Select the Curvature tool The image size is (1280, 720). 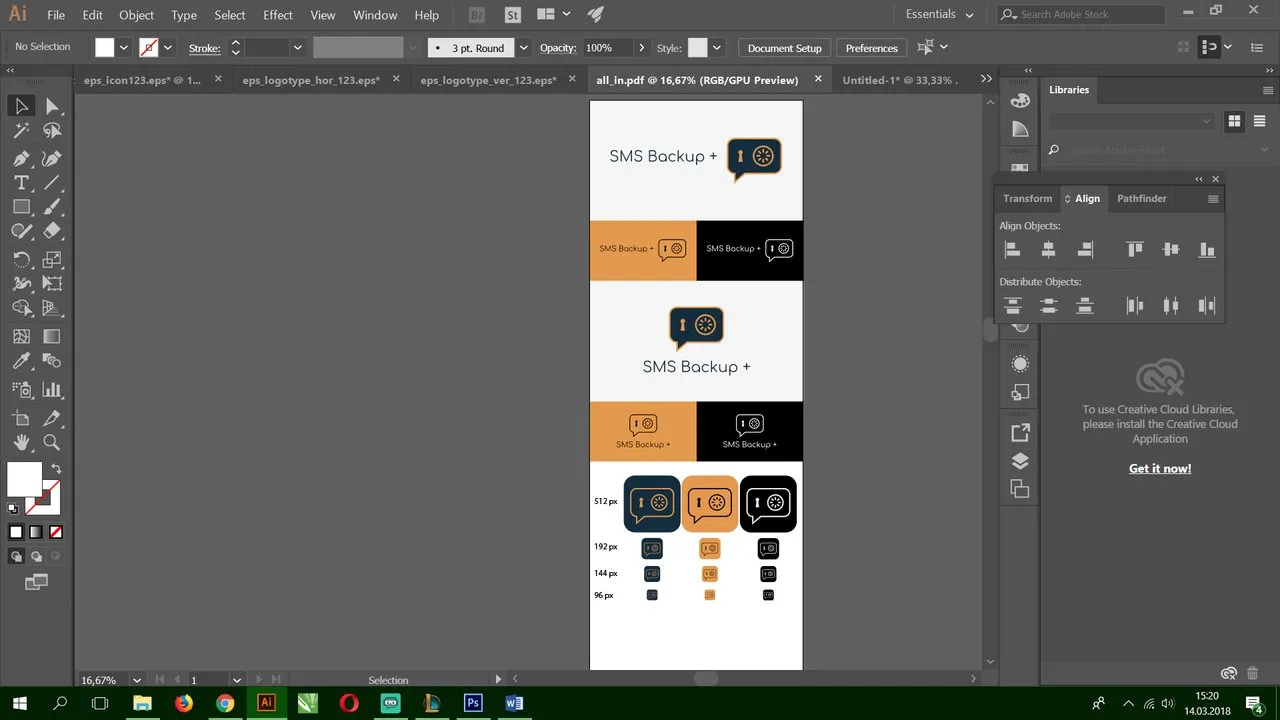click(52, 158)
